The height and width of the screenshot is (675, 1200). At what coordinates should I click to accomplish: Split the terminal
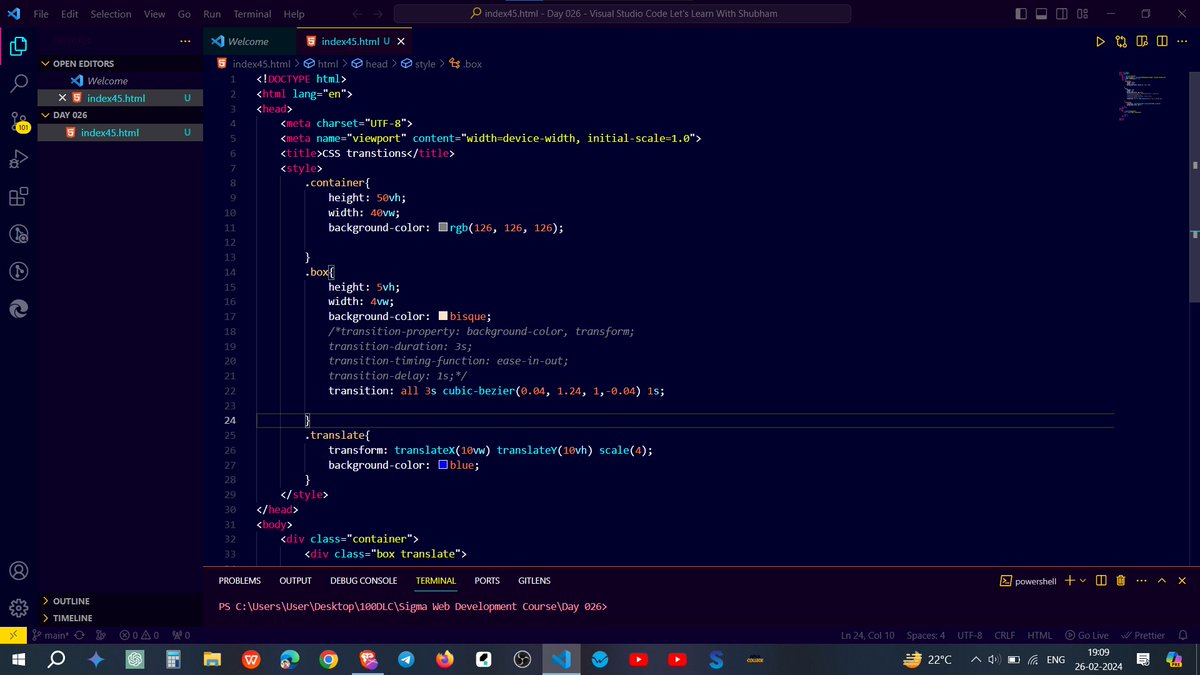coord(1100,580)
